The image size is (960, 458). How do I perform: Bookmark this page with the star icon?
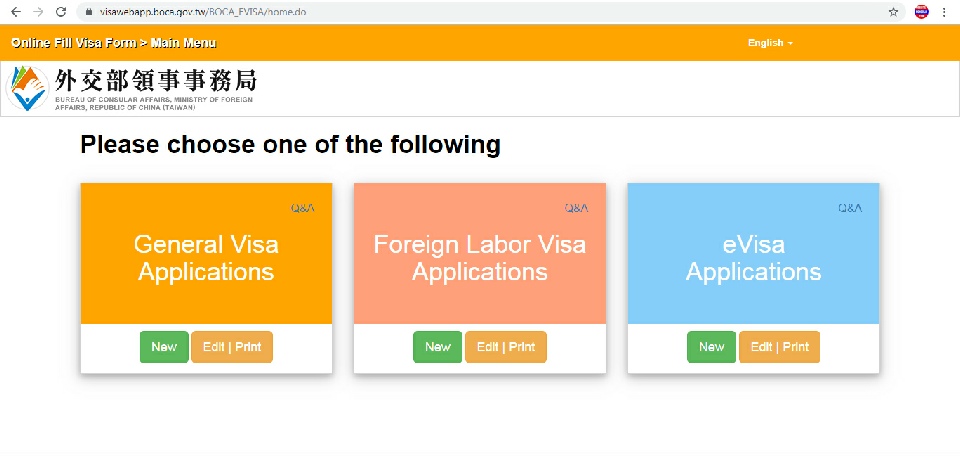pos(893,11)
